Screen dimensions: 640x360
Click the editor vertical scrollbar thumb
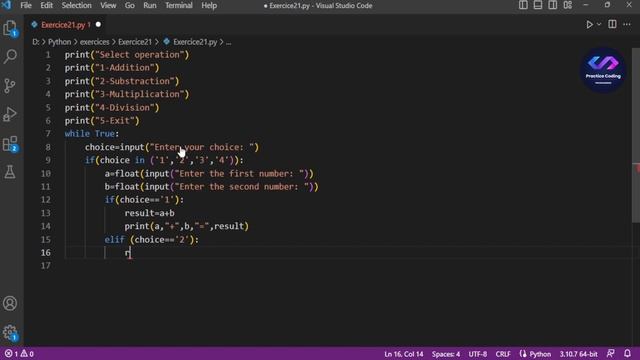tap(636, 136)
